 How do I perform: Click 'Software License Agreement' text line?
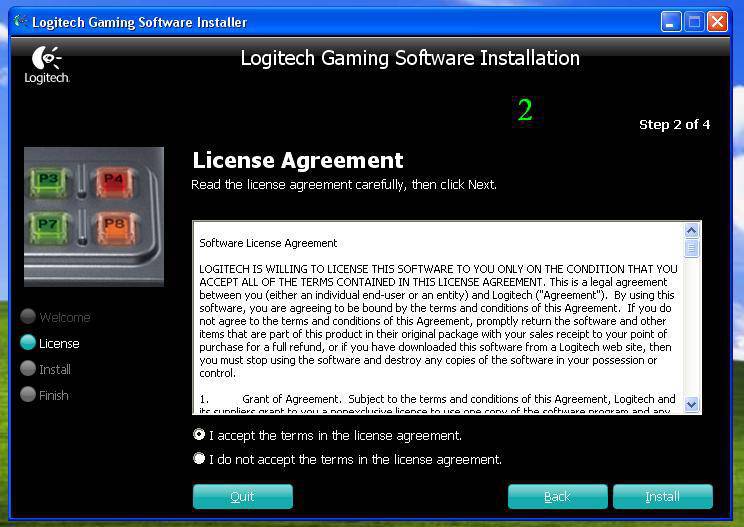(268, 243)
